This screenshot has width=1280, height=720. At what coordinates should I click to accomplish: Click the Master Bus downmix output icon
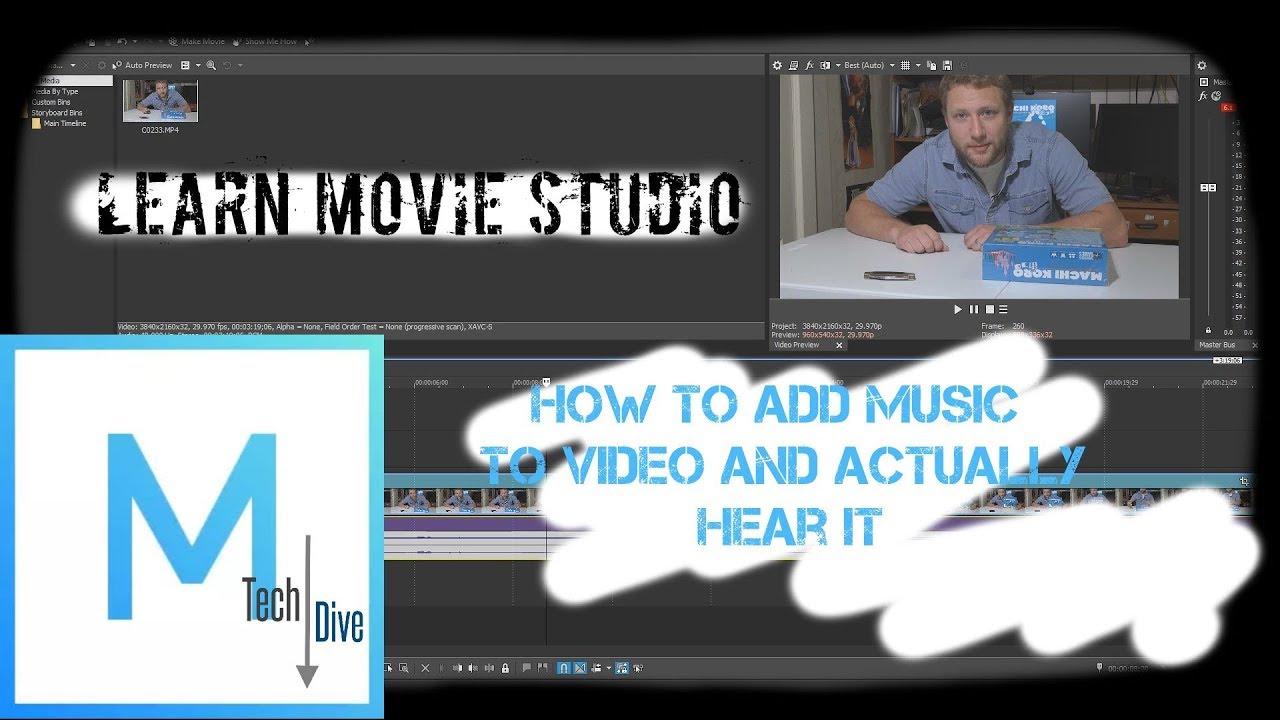(1204, 82)
